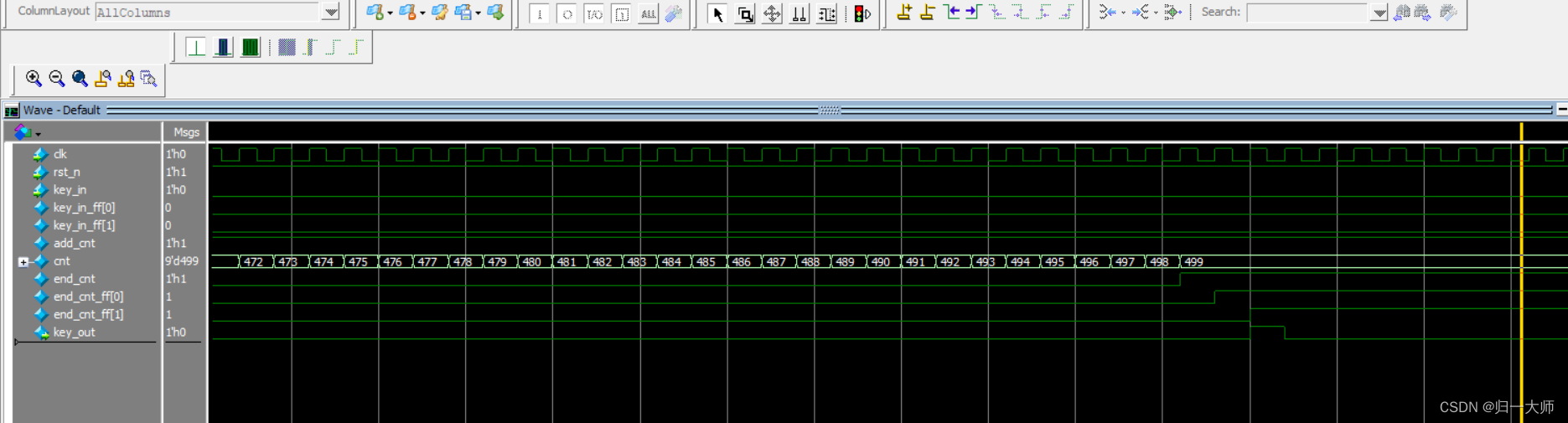Select the end_cnt_ff[0] signal
Image resolution: width=1568 pixels, height=423 pixels.
(88, 297)
